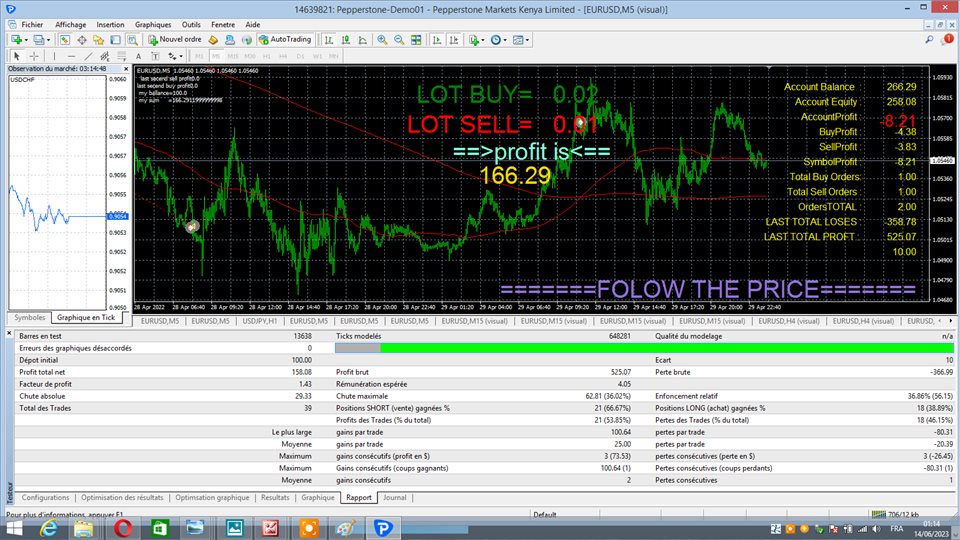Expand the Profiles dropdown arrow
Viewport: 960px width, 540px height.
[x=48, y=40]
